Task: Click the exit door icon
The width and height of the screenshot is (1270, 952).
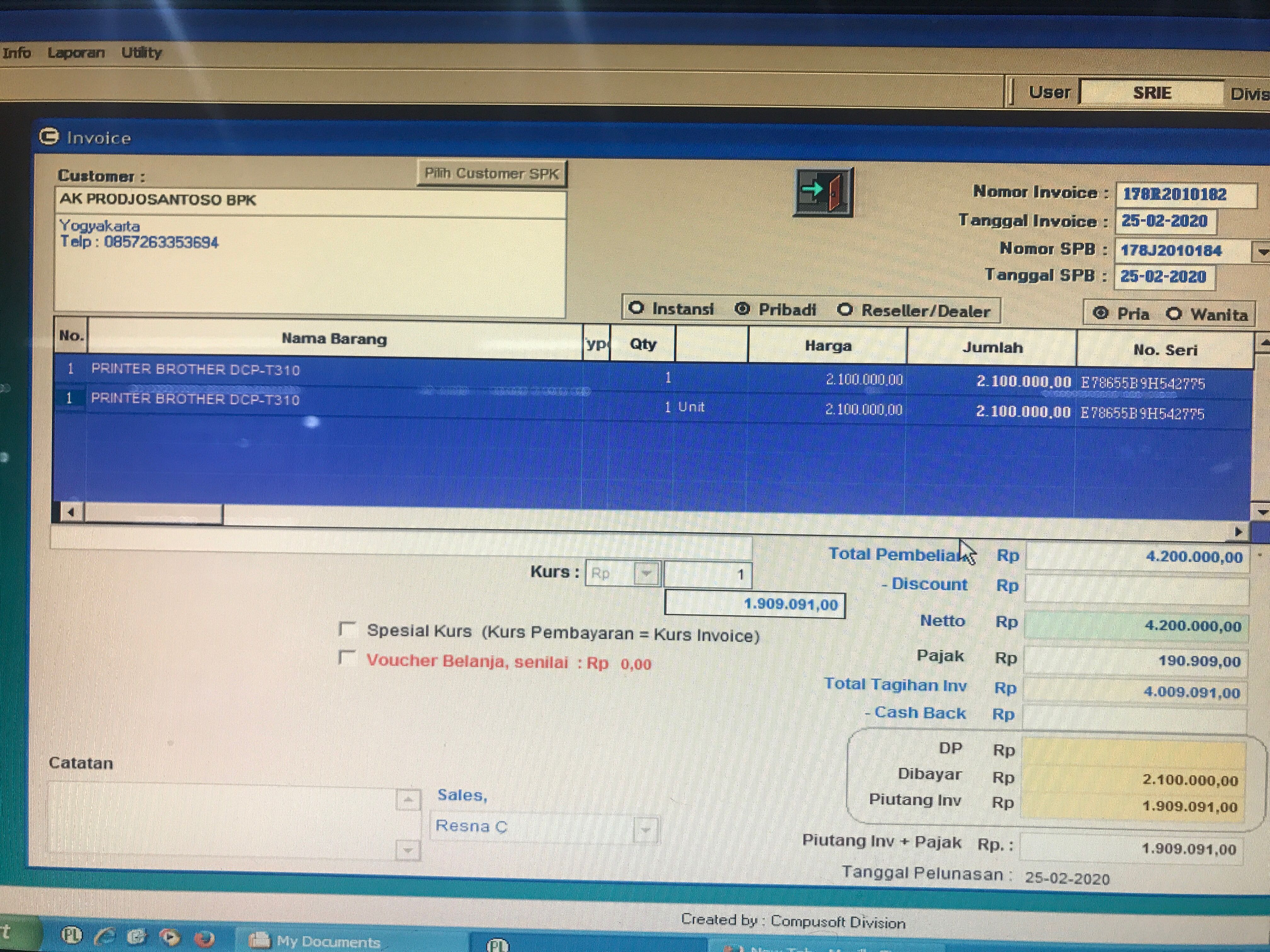Action: point(823,192)
